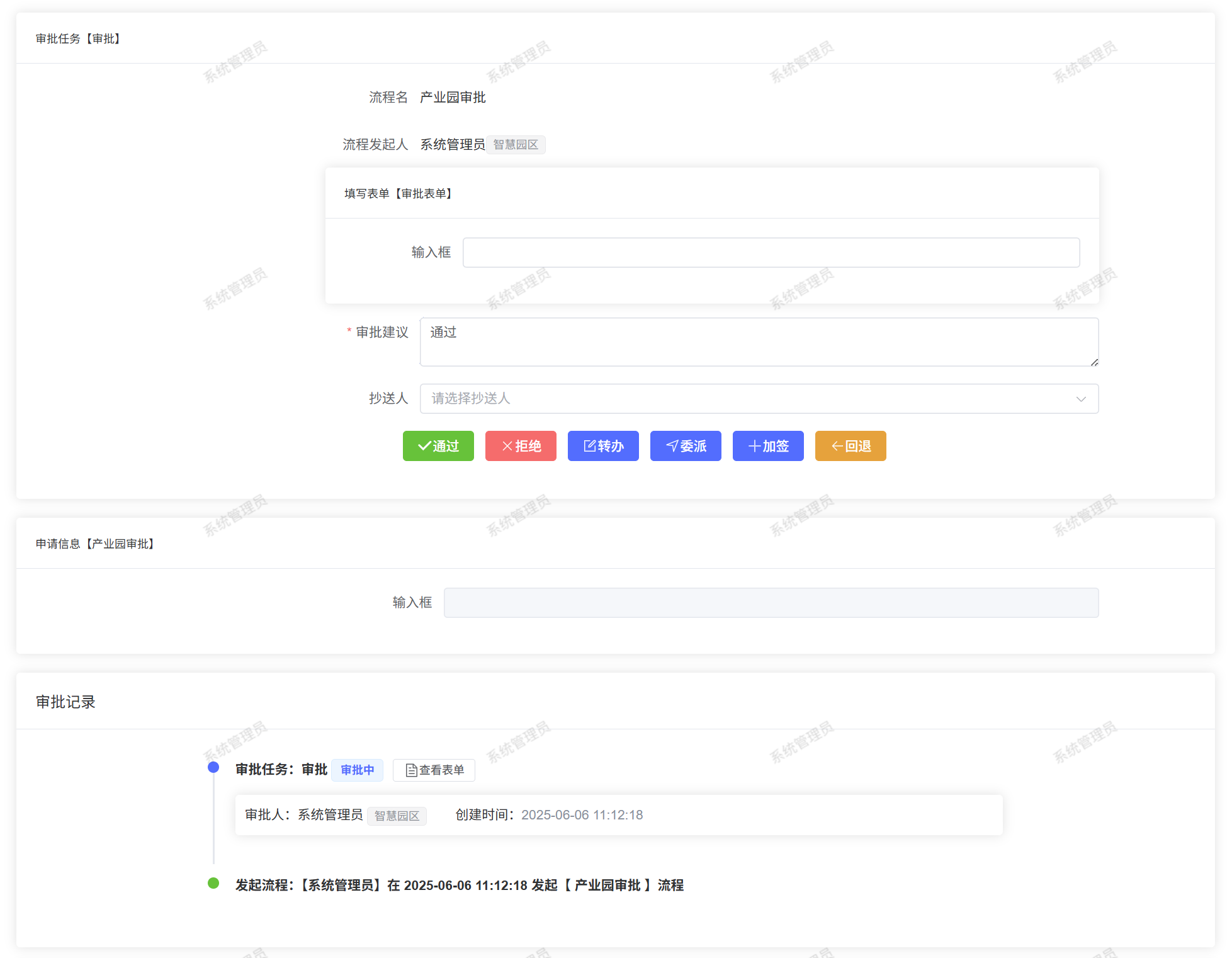Viewport: 1232px width, 958px height.
Task: Click the 审批中 status tag
Action: [357, 770]
